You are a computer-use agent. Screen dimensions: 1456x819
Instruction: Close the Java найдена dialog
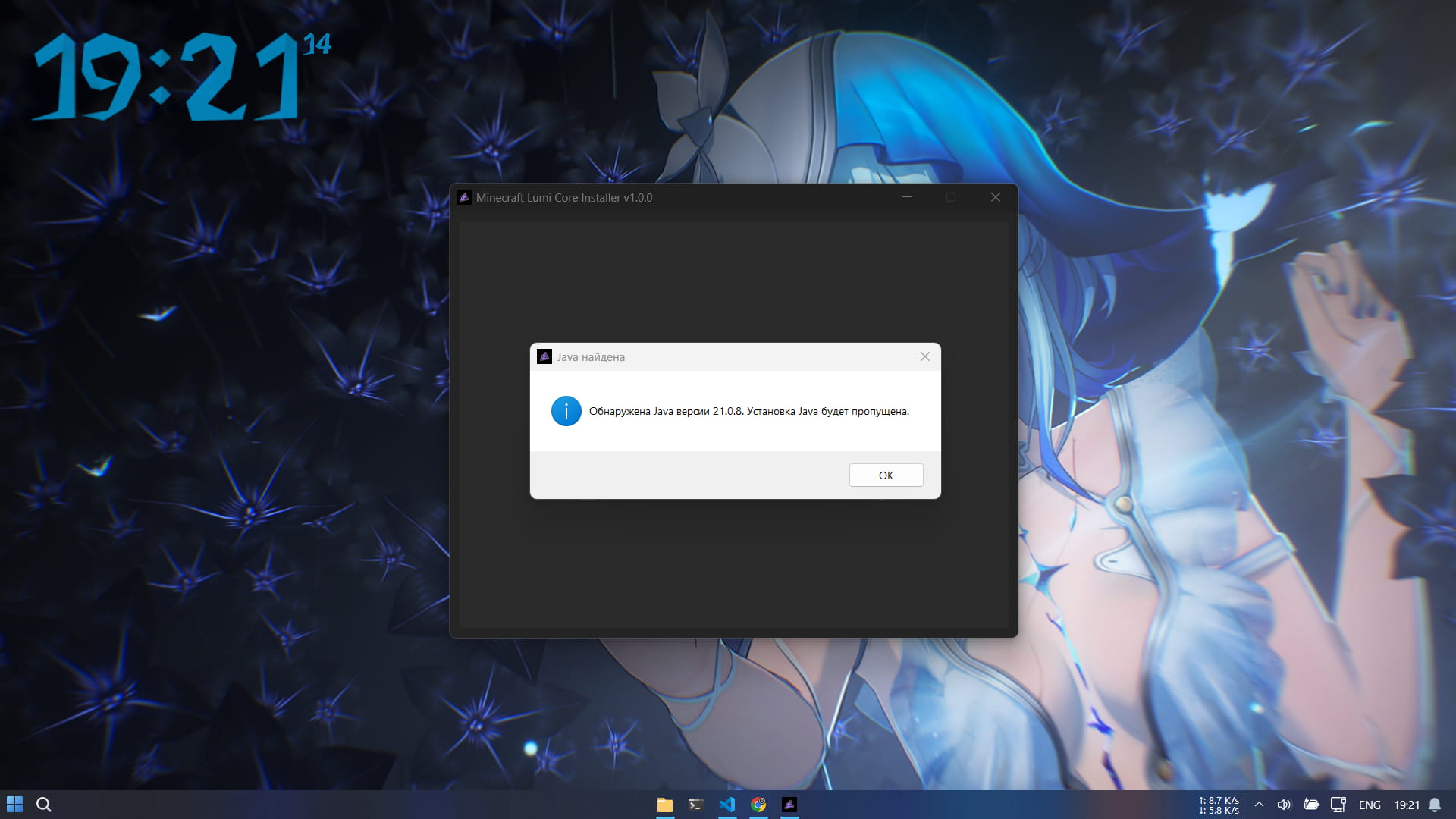coord(925,356)
